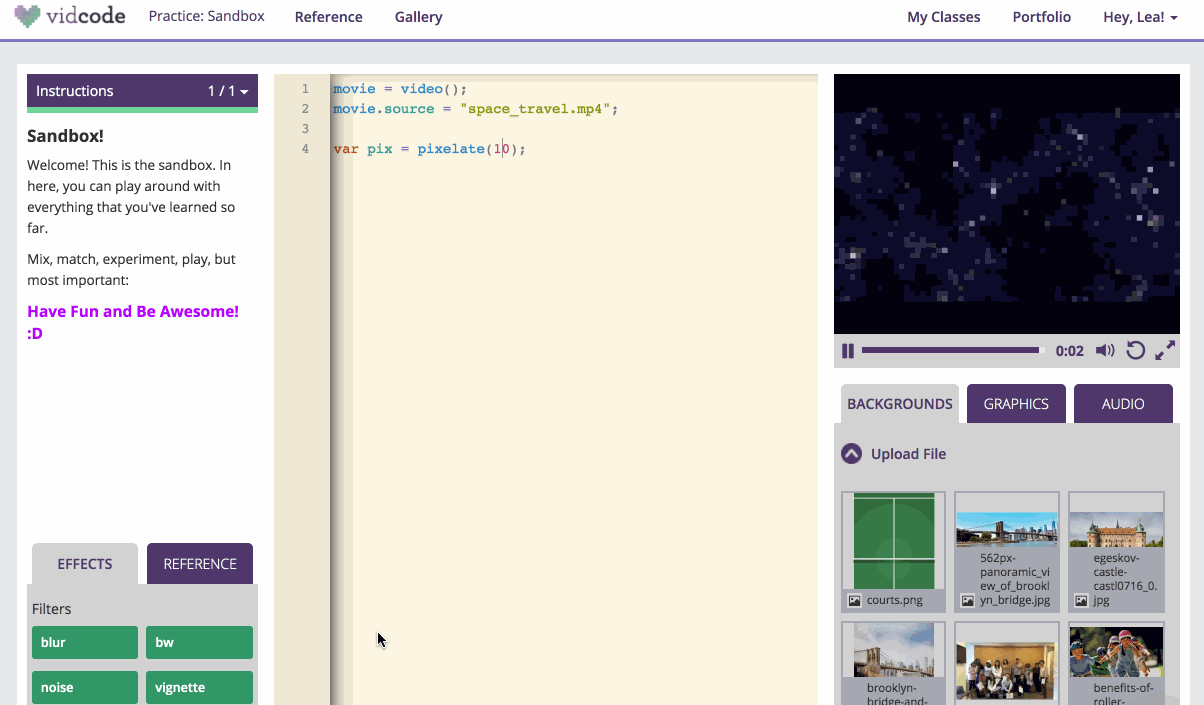1204x705 pixels.
Task: Click the Upload File label
Action: coord(908,454)
